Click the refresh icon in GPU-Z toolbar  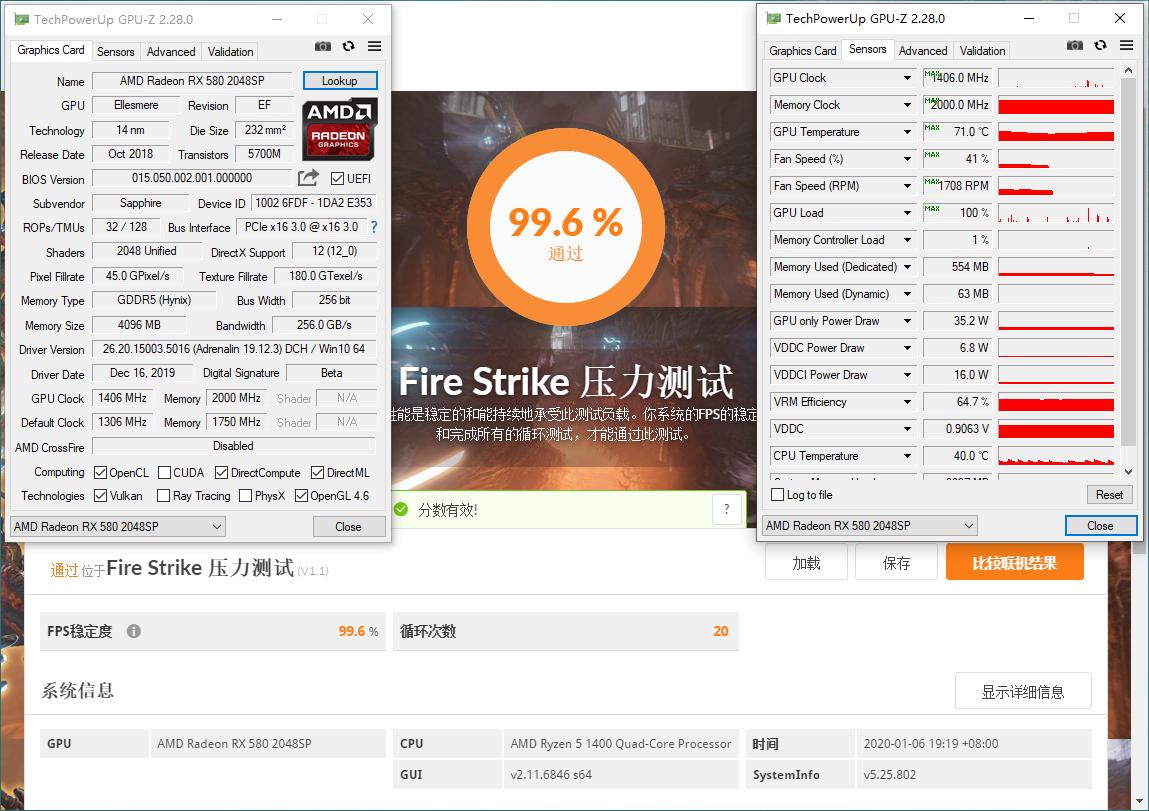point(347,45)
